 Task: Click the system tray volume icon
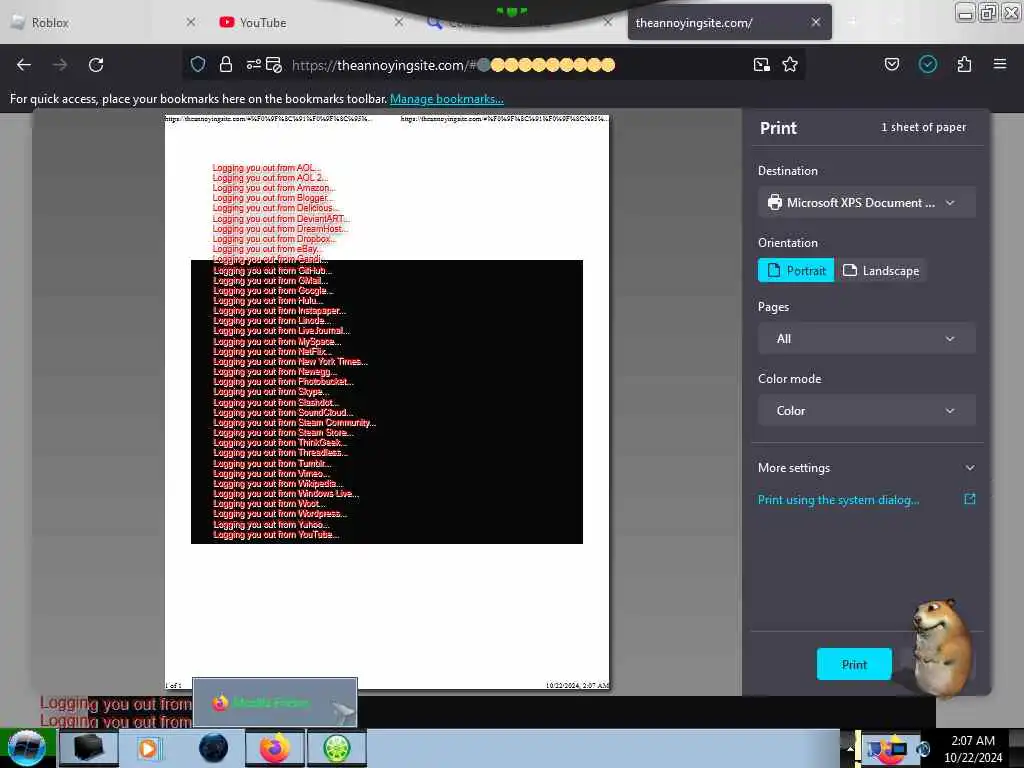(x=923, y=749)
